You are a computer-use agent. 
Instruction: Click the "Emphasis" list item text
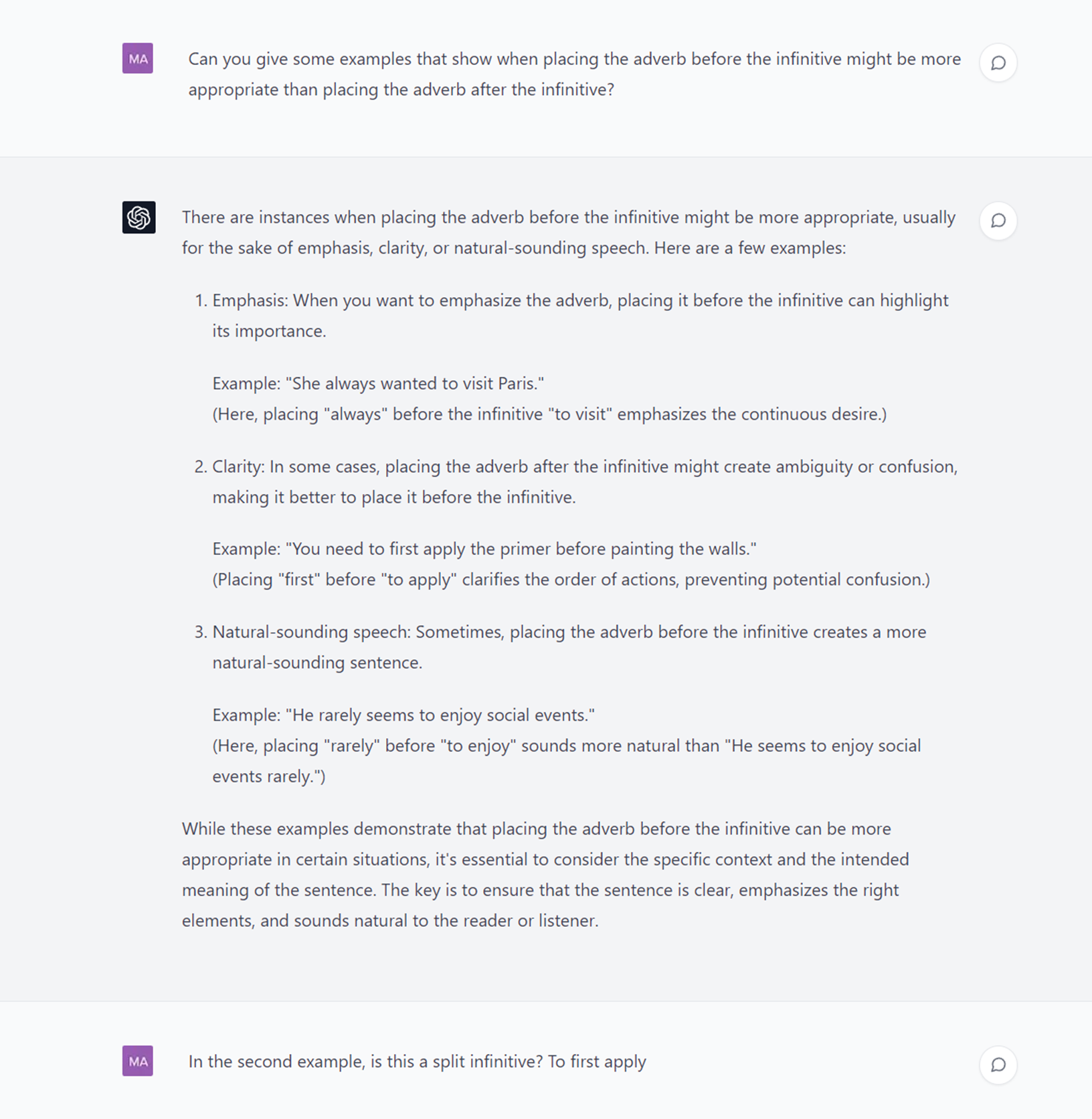coord(579,316)
